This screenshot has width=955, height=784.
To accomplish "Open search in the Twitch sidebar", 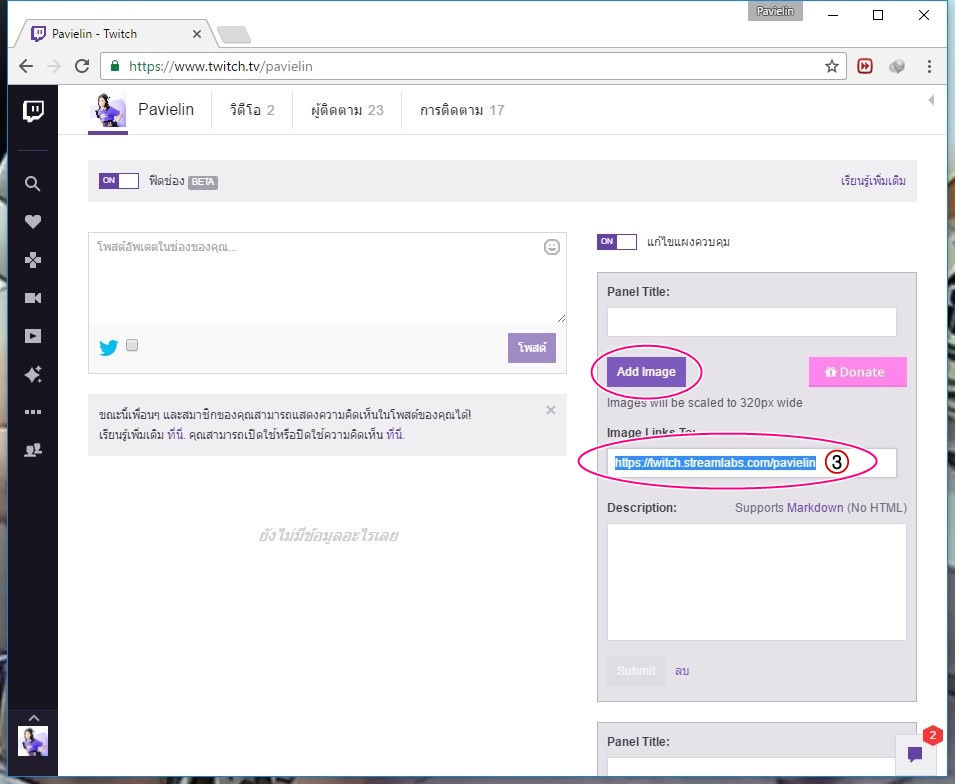I will 33,183.
